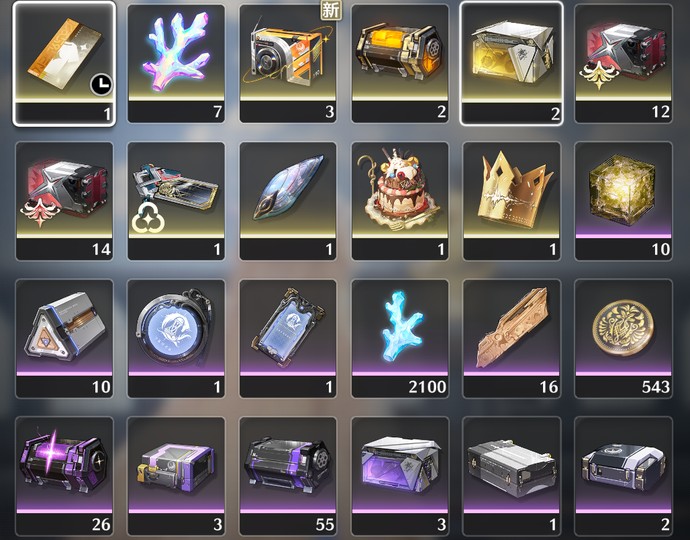Select the red supply box with count 12
690x540 pixels.
coord(623,64)
